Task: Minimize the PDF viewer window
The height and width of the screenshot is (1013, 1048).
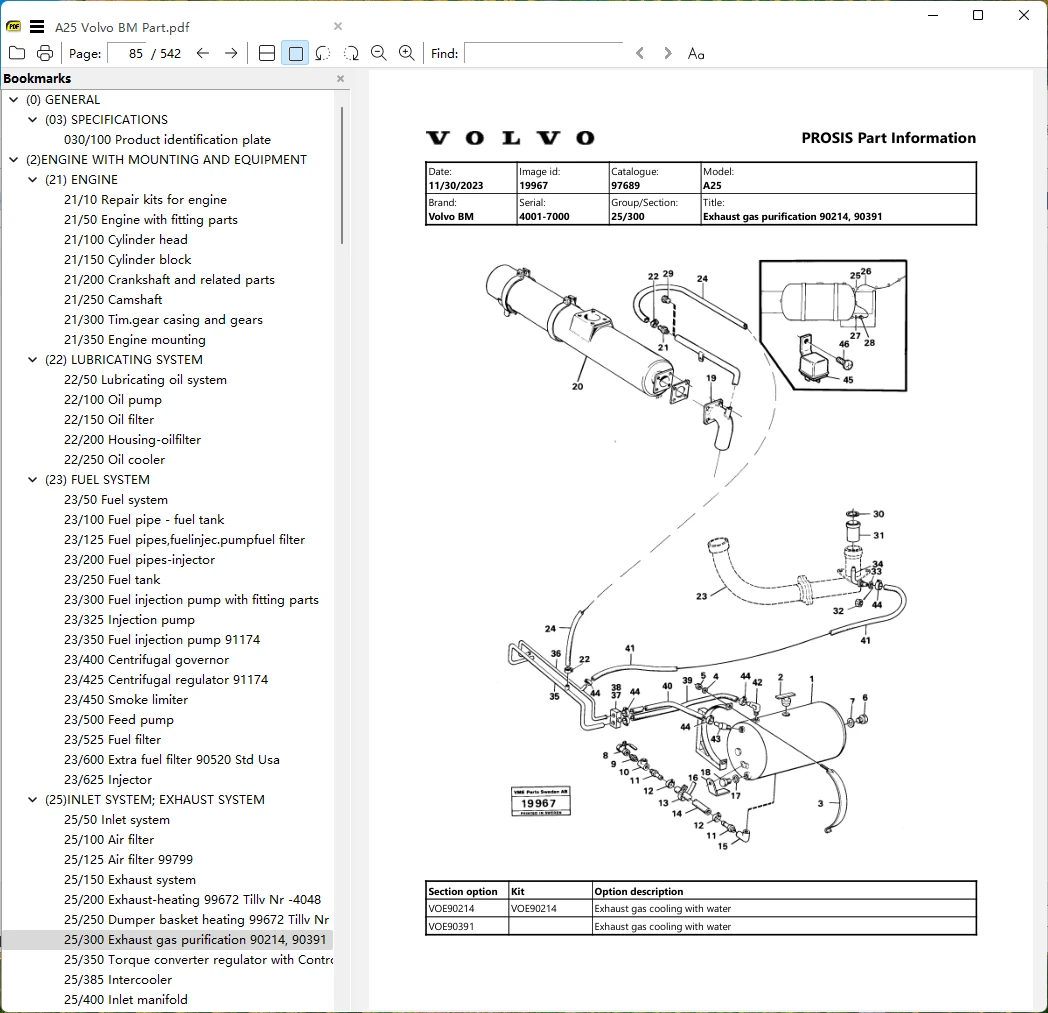Action: coord(933,15)
